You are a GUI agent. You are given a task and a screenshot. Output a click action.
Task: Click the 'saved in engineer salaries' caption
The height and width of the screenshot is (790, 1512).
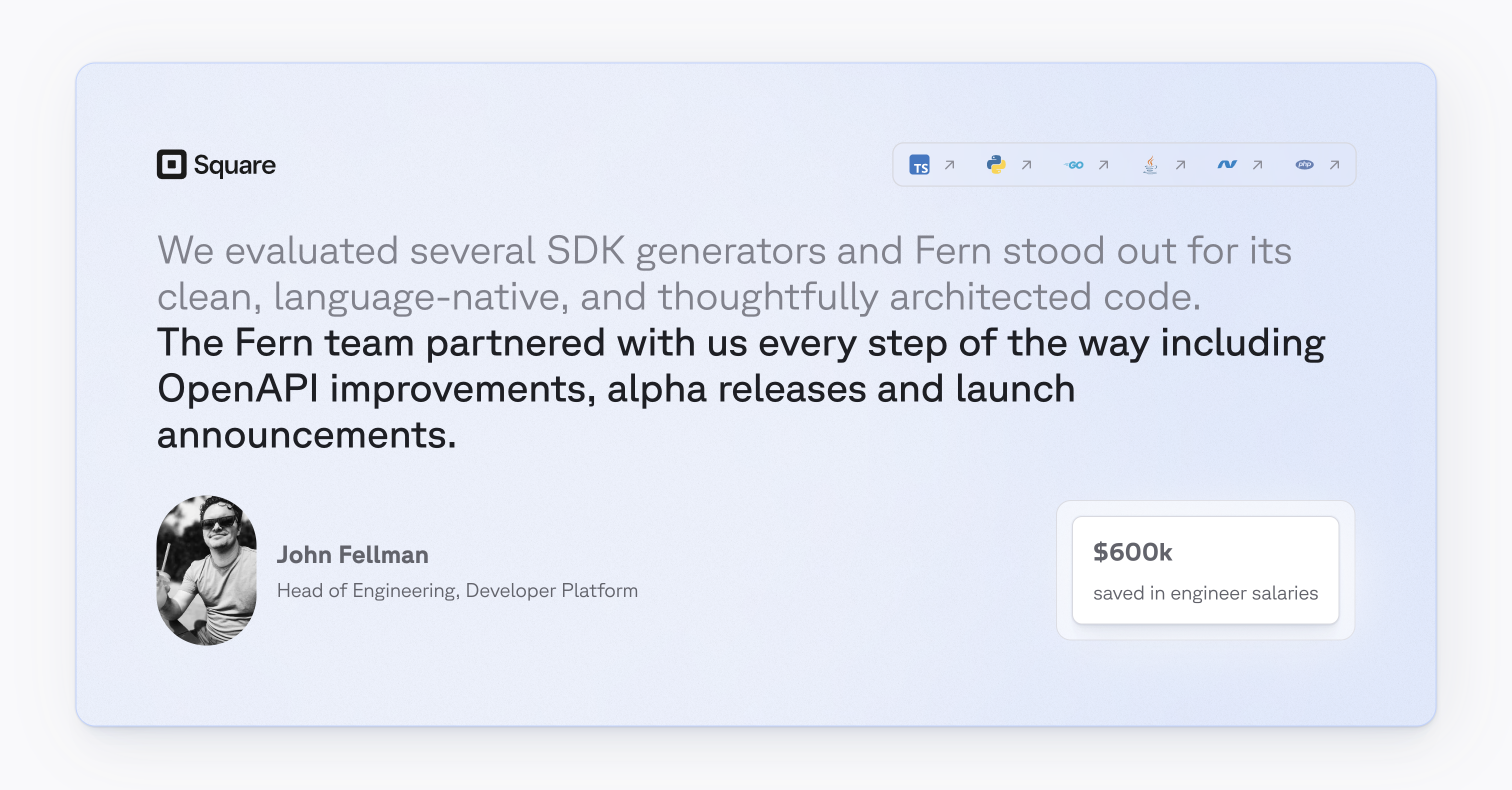pyautogui.click(x=1205, y=593)
